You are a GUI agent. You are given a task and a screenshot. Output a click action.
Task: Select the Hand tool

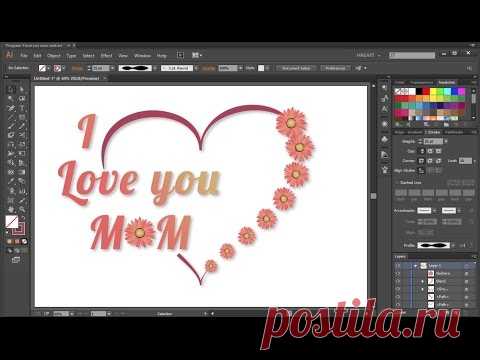(11, 209)
